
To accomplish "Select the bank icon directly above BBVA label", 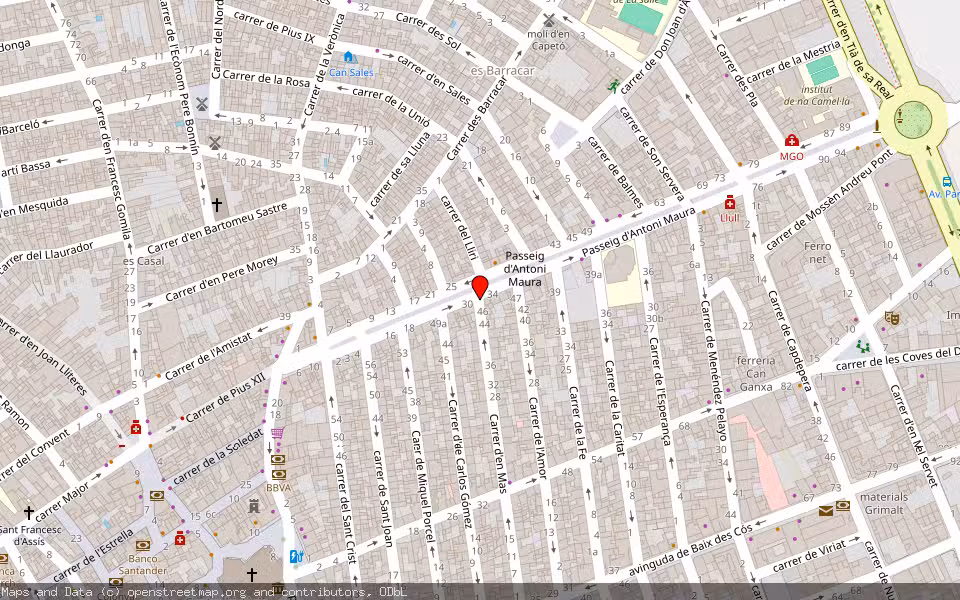I will point(278,474).
